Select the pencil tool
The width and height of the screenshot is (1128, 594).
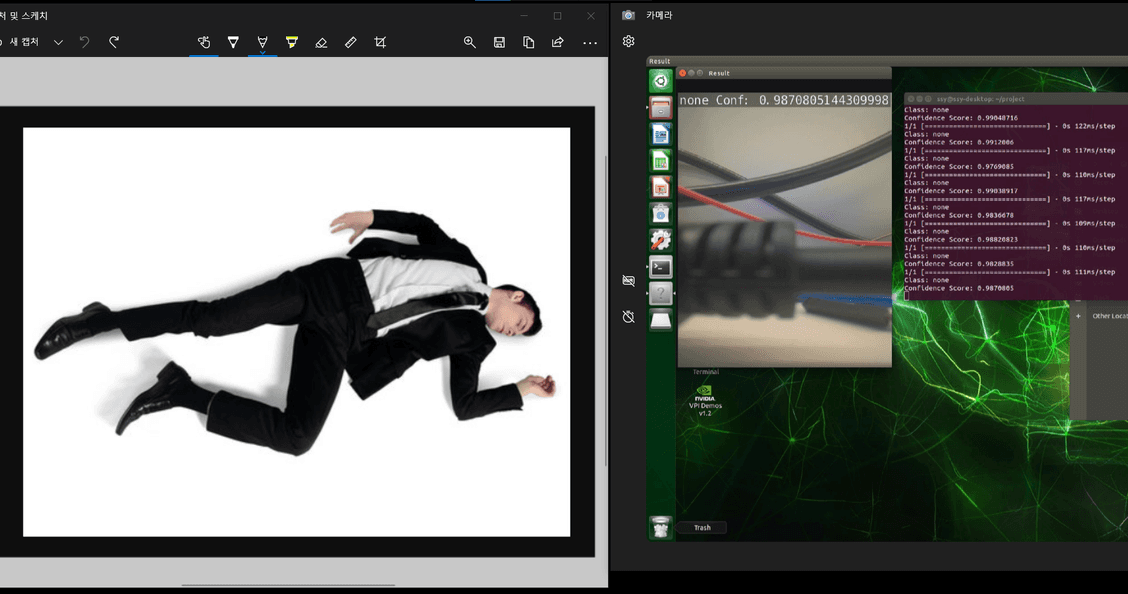point(262,42)
